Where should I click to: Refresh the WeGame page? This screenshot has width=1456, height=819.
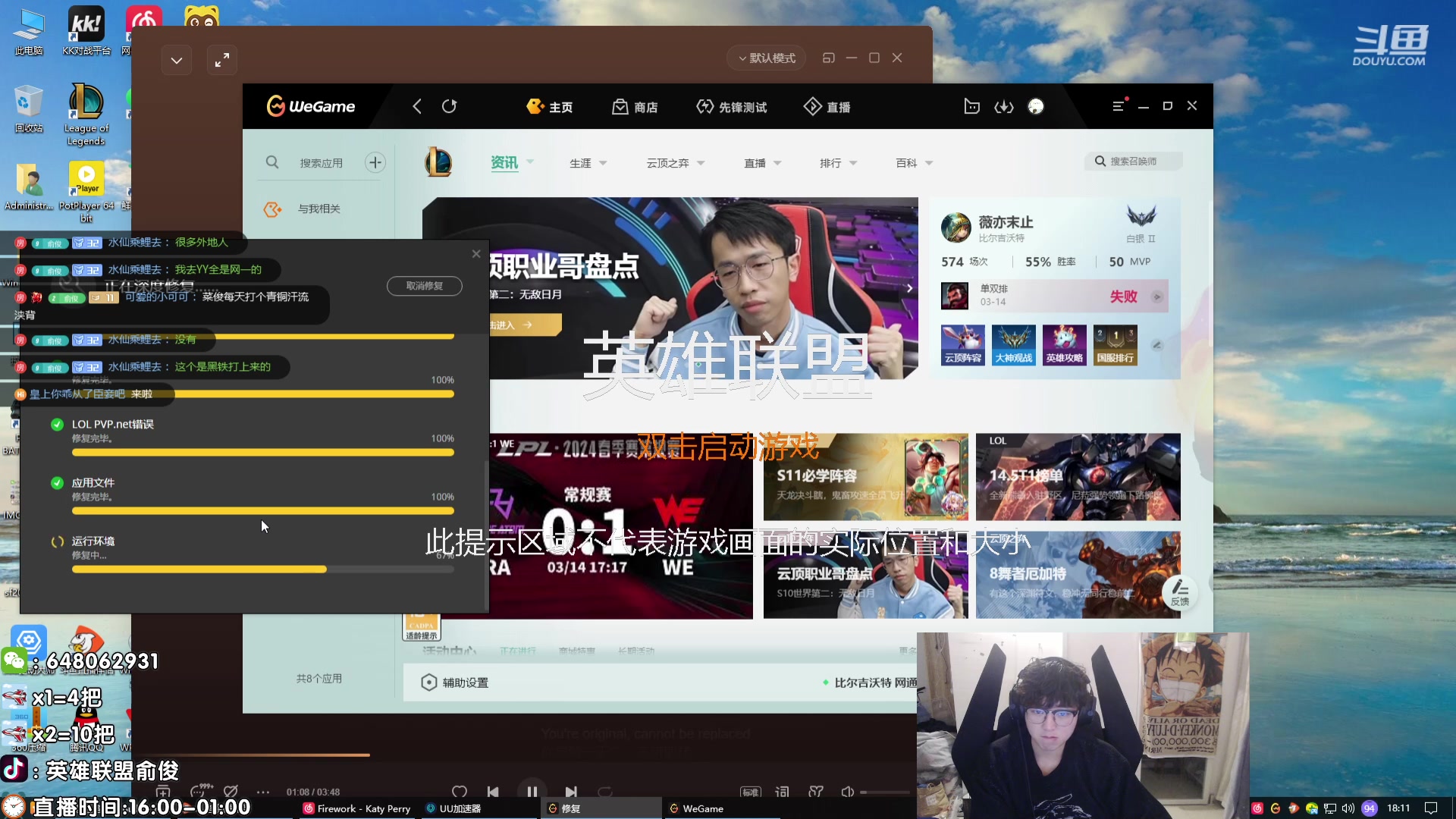pos(450,106)
